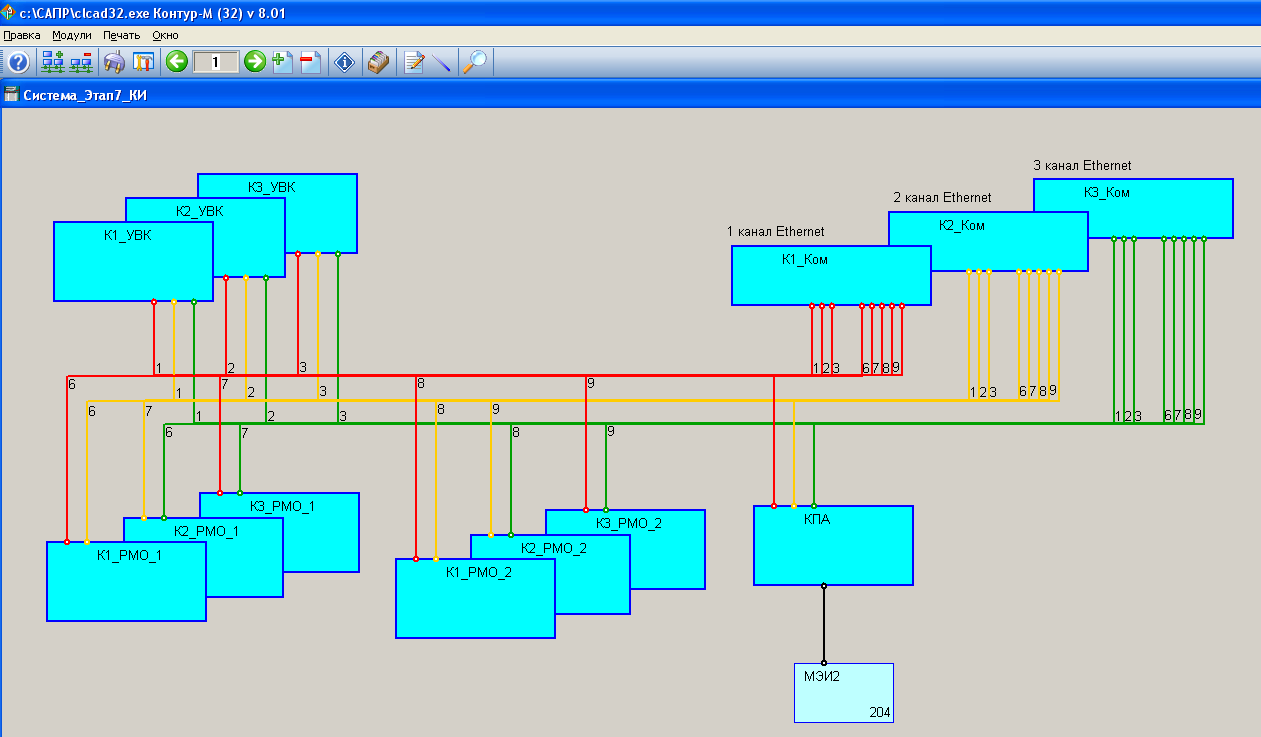Viewport: 1261px width, 737px height.
Task: Click the black link between КПА and МЭИ2
Action: 824,624
